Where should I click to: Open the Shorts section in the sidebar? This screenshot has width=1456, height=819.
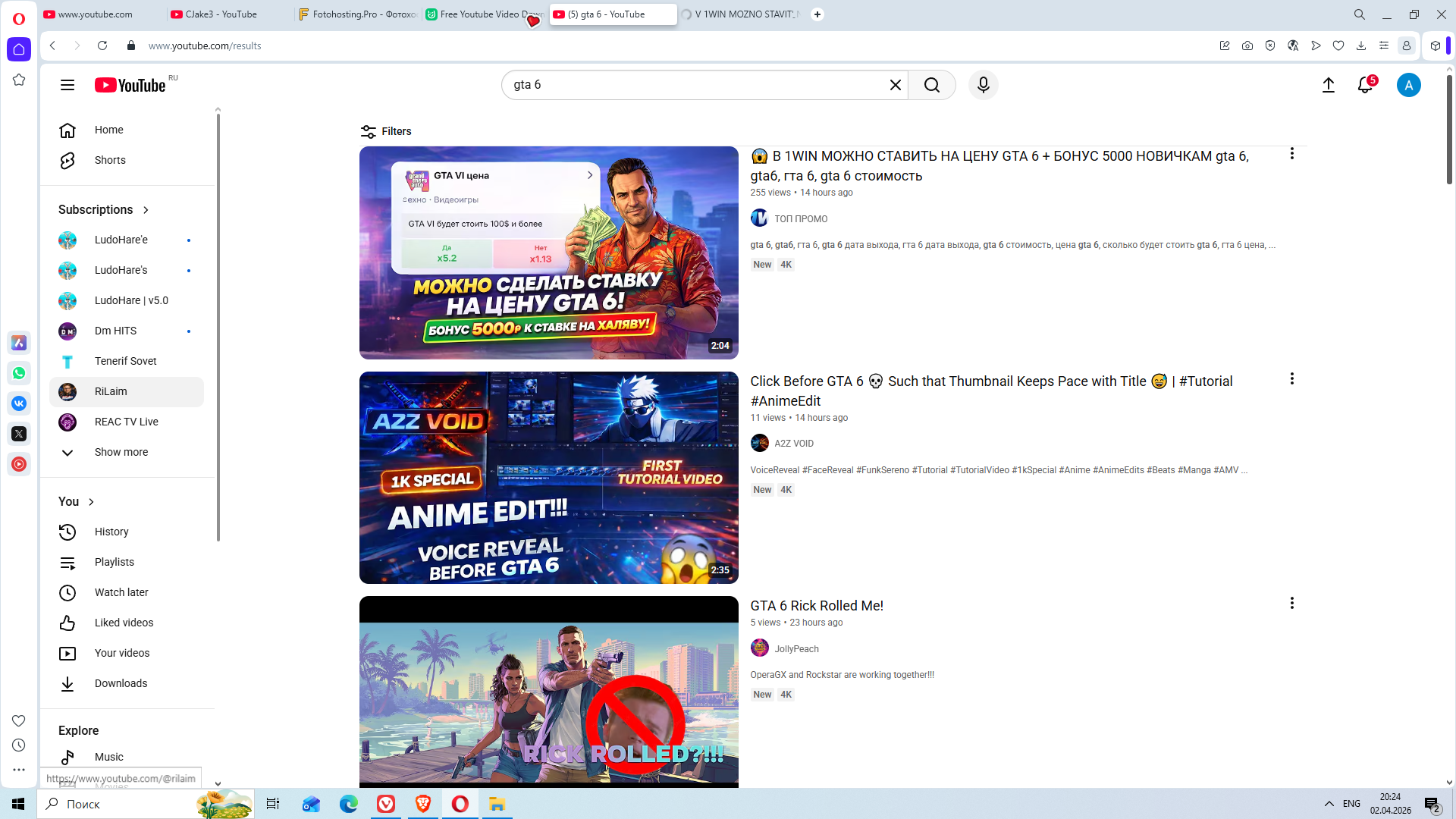coord(110,160)
